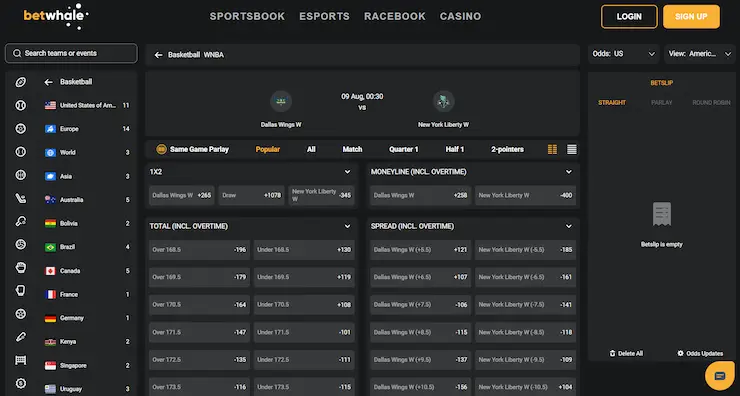
Task: Switch to single-column list market view
Action: 572,149
